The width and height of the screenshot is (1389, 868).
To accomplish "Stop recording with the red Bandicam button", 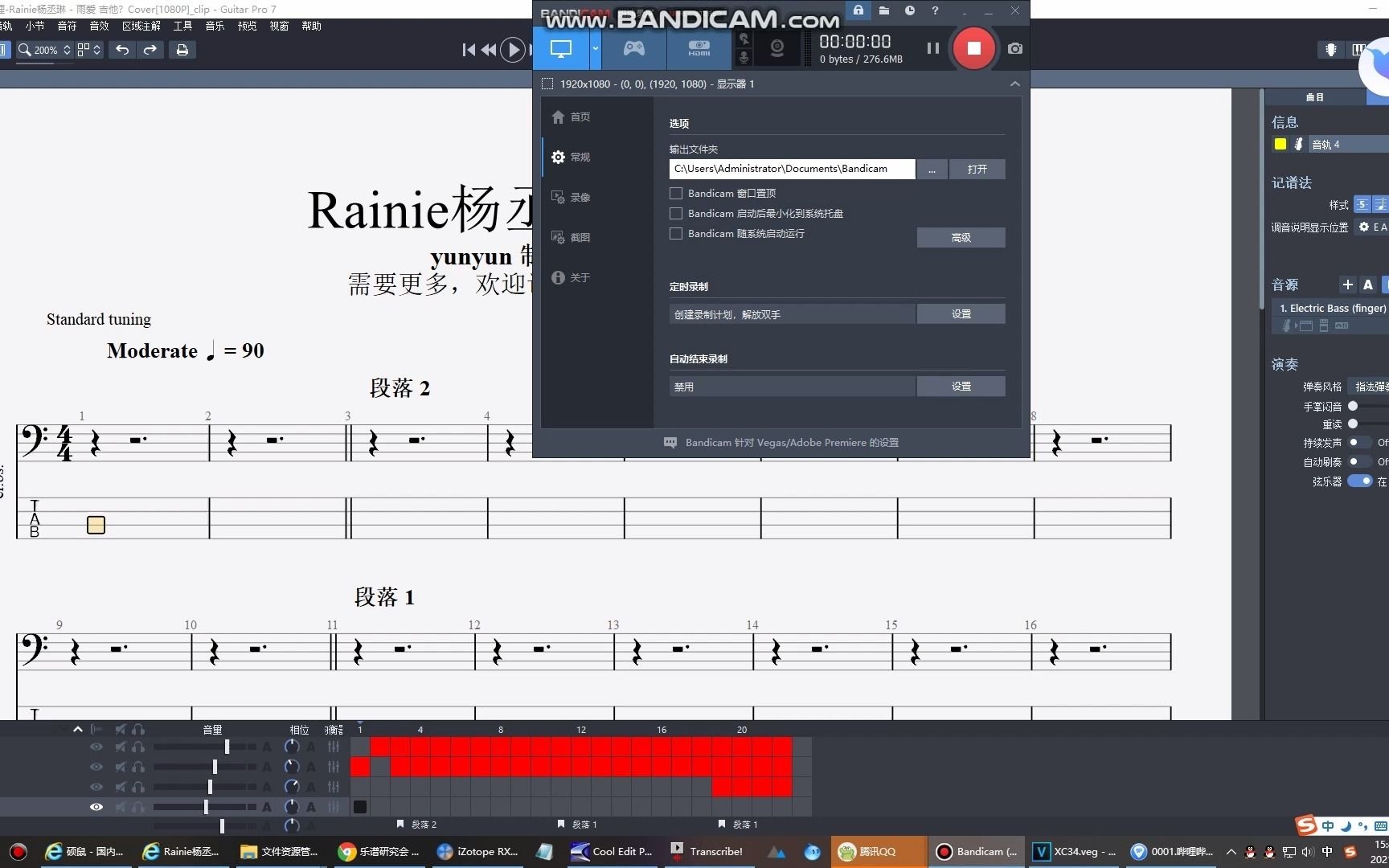I will coord(973,48).
